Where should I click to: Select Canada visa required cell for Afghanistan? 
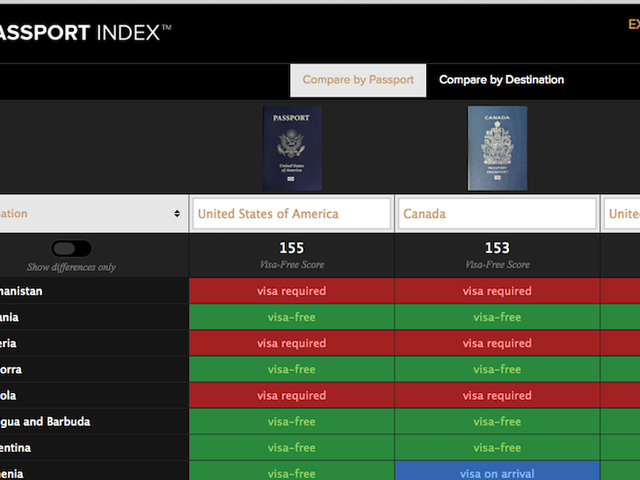point(497,291)
